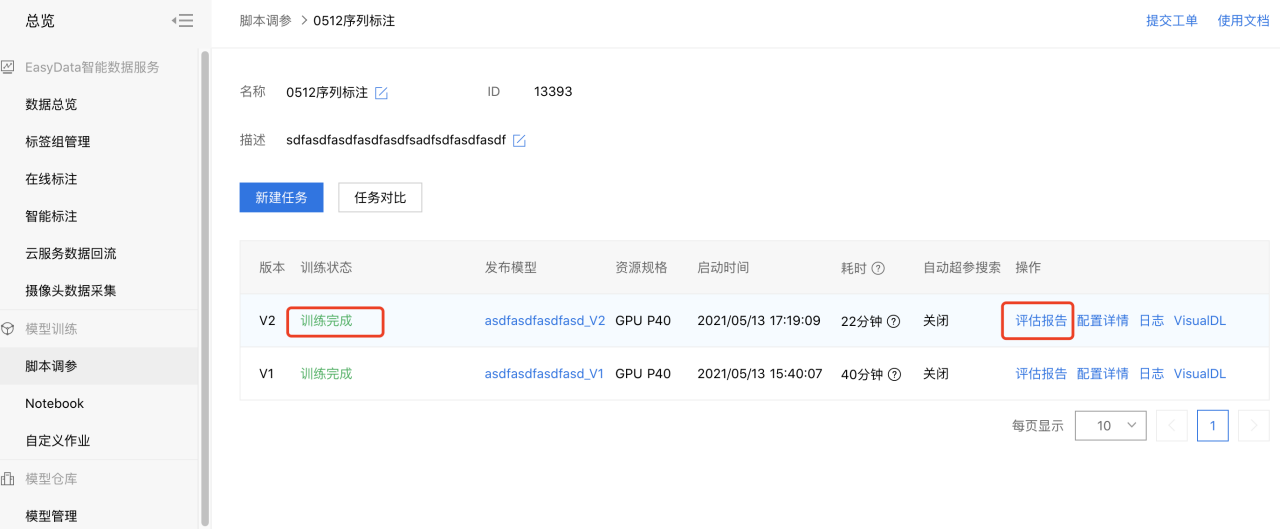
Task: Click the V2 训练完成 status
Action: coord(327,321)
